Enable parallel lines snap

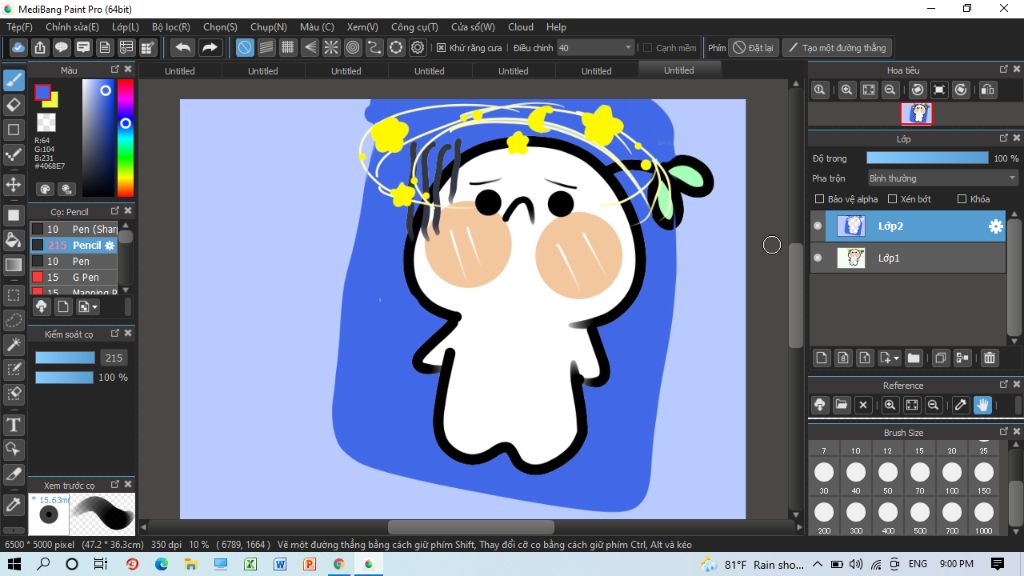coord(266,48)
